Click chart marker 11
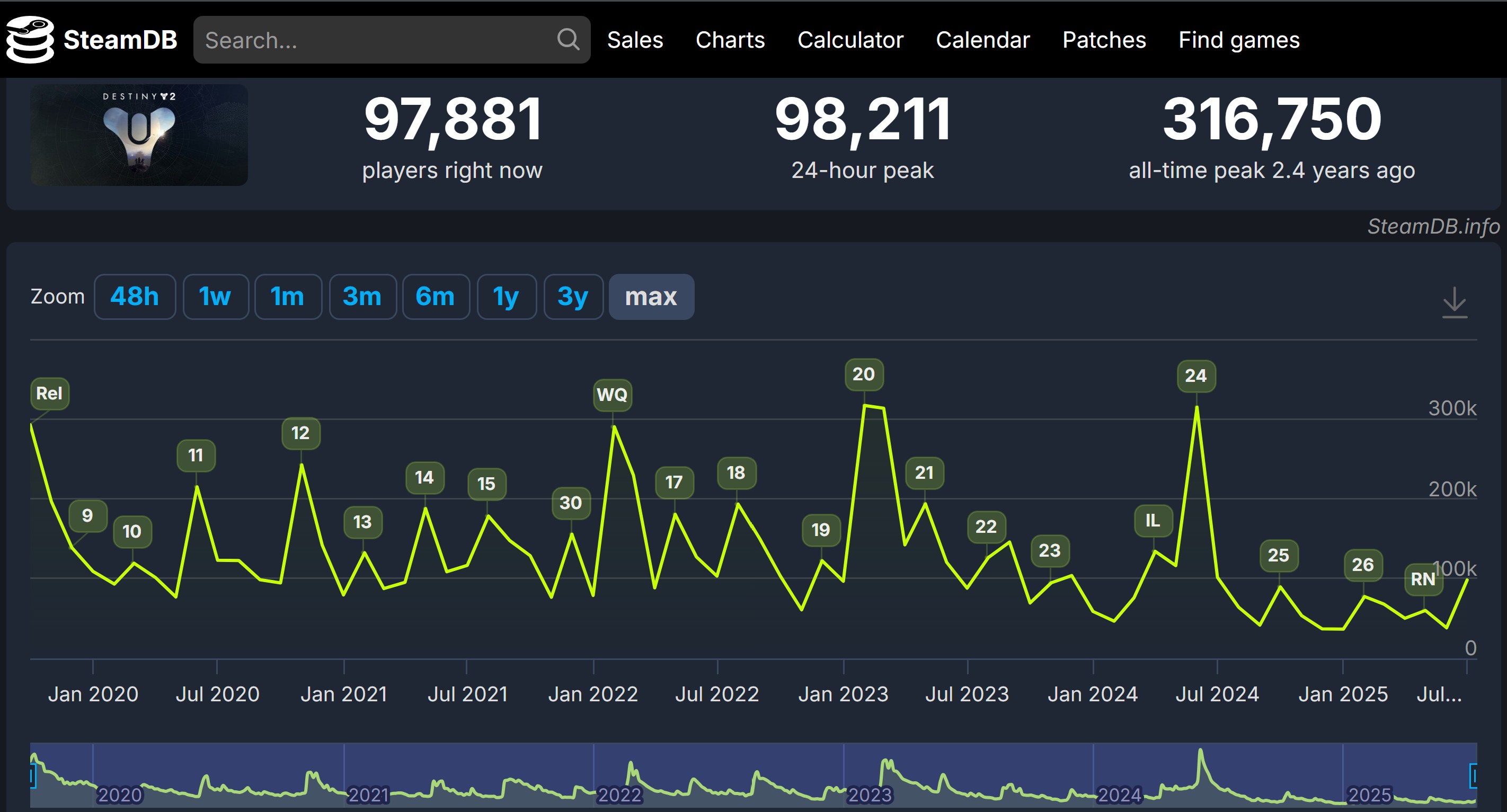 [x=196, y=455]
